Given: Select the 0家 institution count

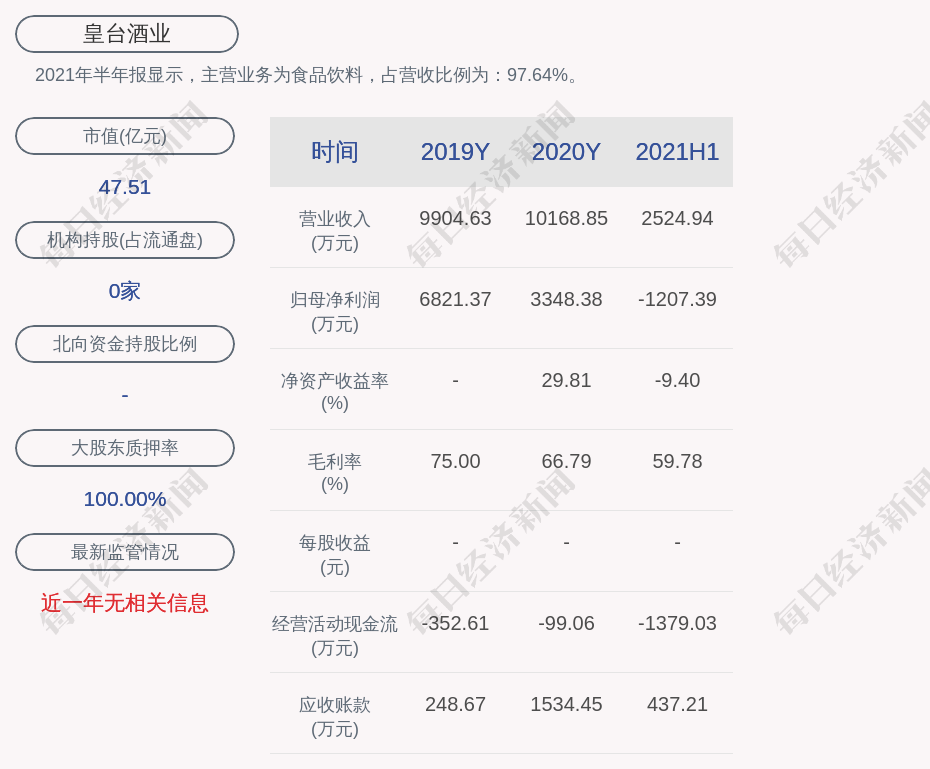Looking at the screenshot, I should point(125,291).
